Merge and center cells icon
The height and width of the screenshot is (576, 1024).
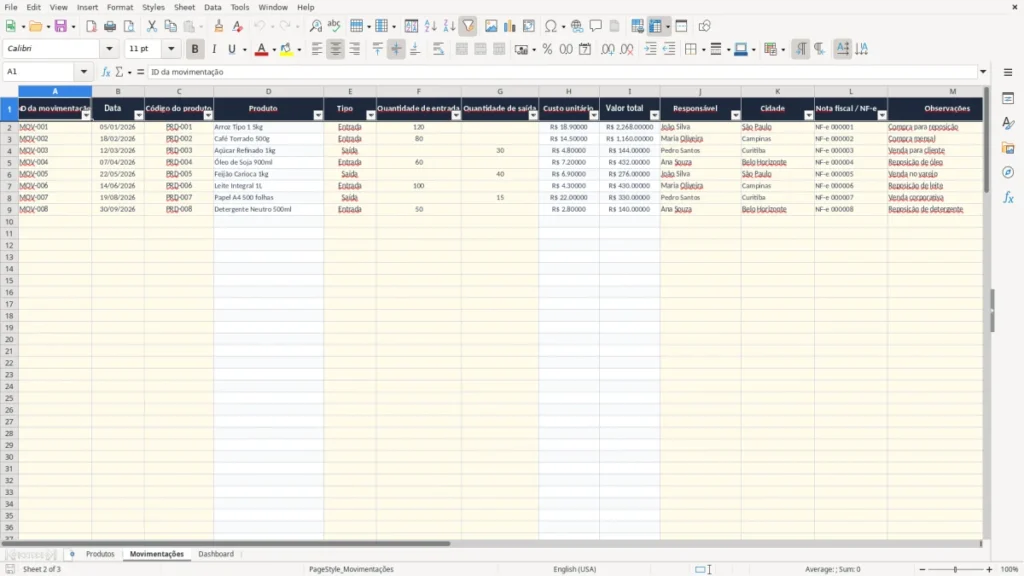[461, 49]
